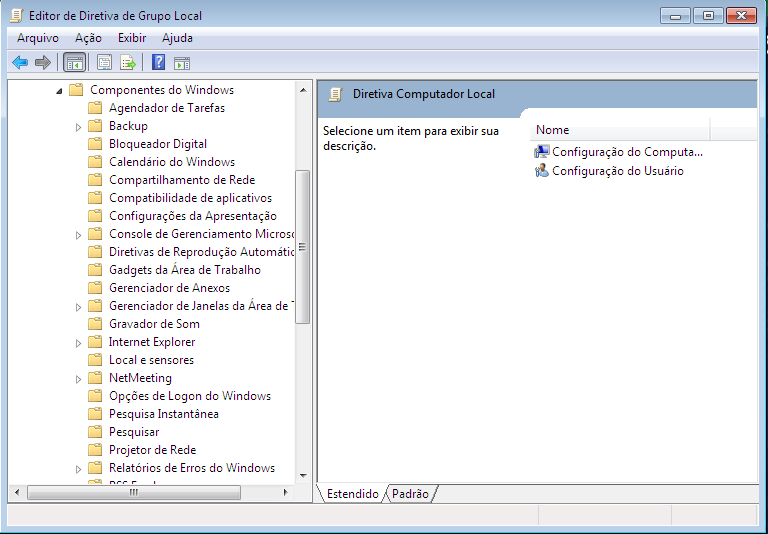
Task: Click the tree horizontal scrollbar thumb
Action: [x=134, y=492]
